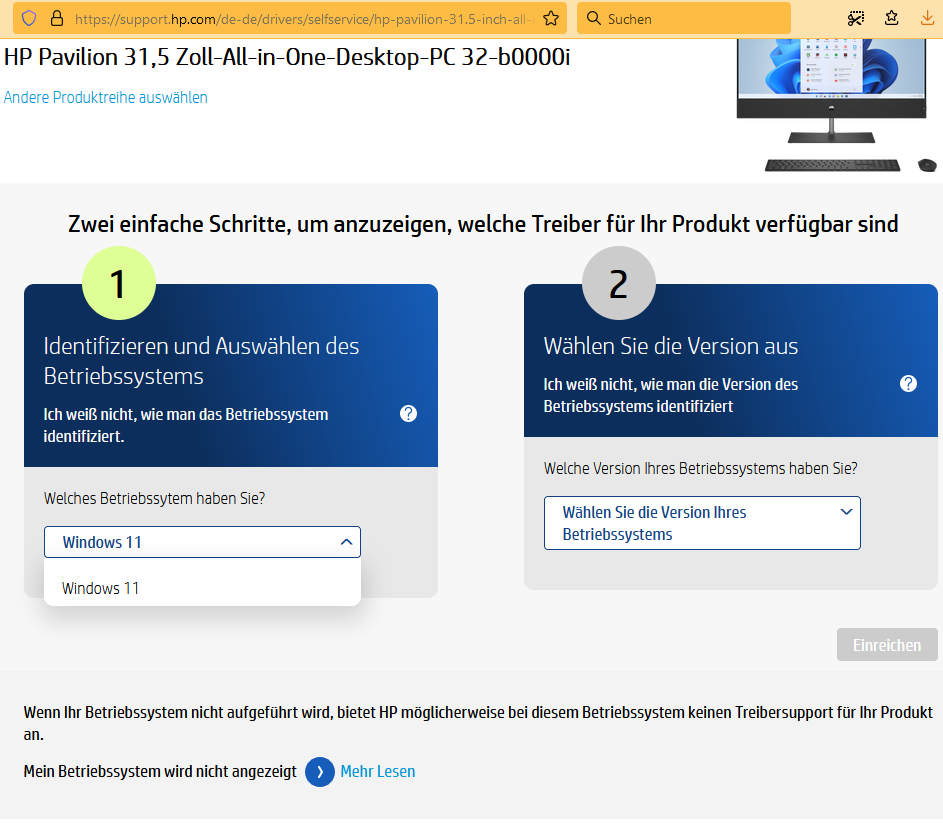Open the extensions icon in the toolbar
Viewport: 943px width, 827px height.
tap(892, 19)
